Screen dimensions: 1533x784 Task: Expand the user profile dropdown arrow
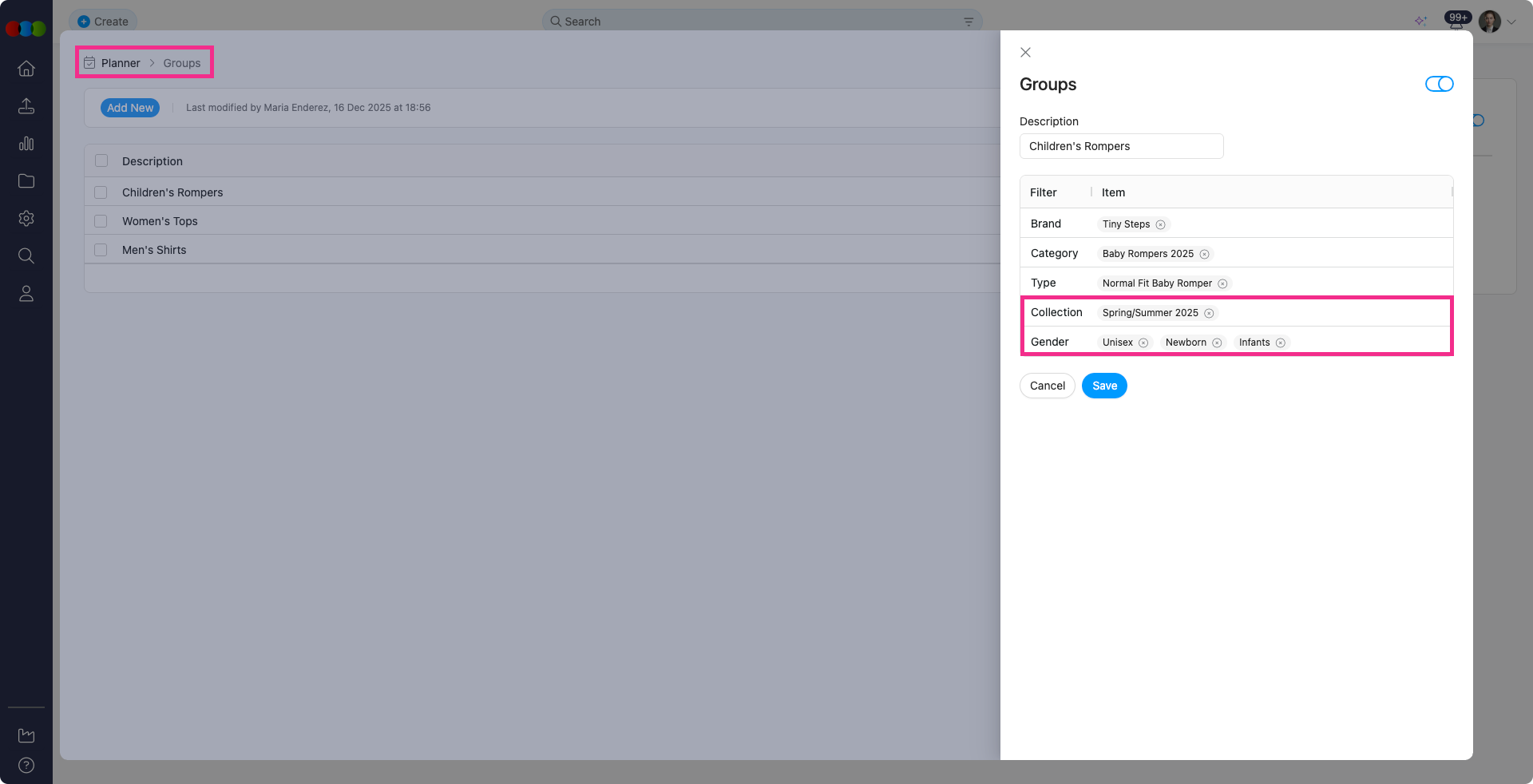click(x=1511, y=22)
